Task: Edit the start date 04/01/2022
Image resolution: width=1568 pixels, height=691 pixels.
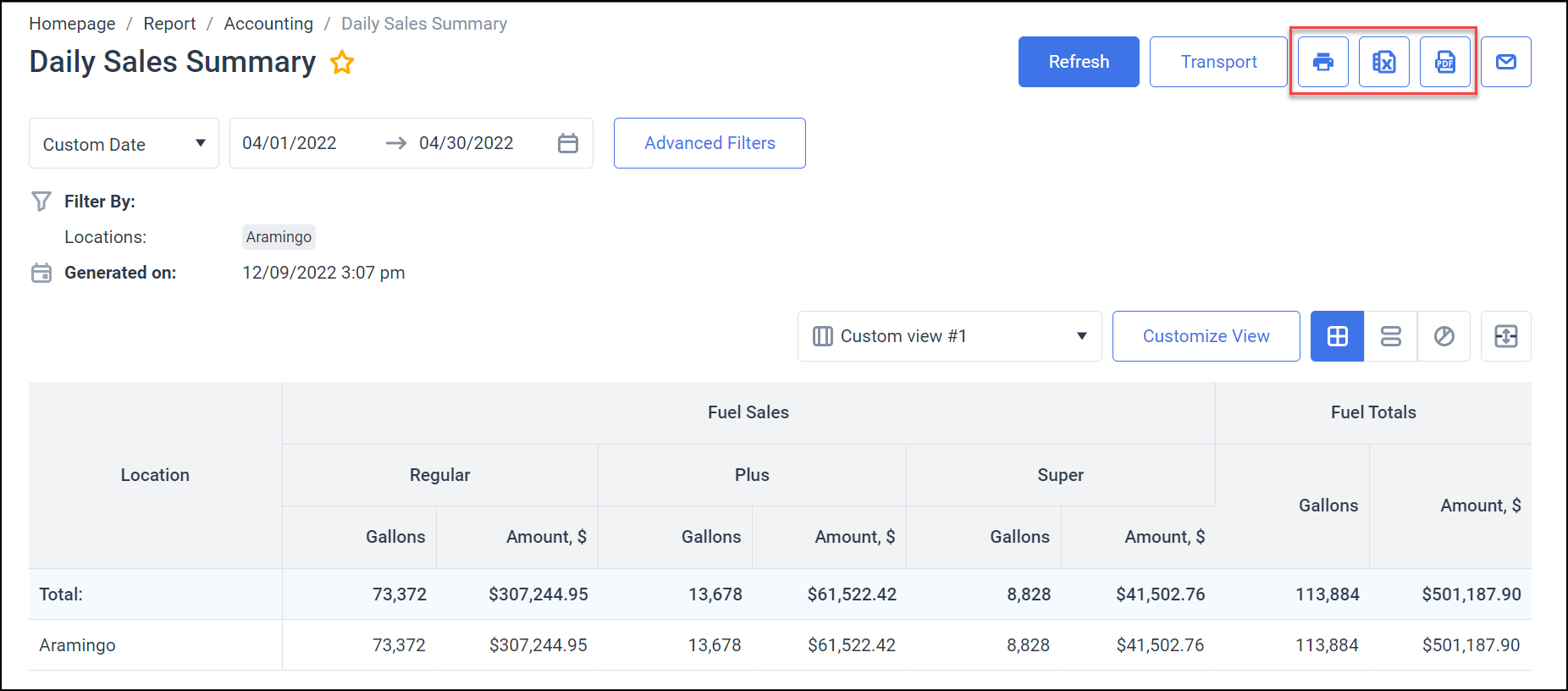Action: click(x=290, y=143)
